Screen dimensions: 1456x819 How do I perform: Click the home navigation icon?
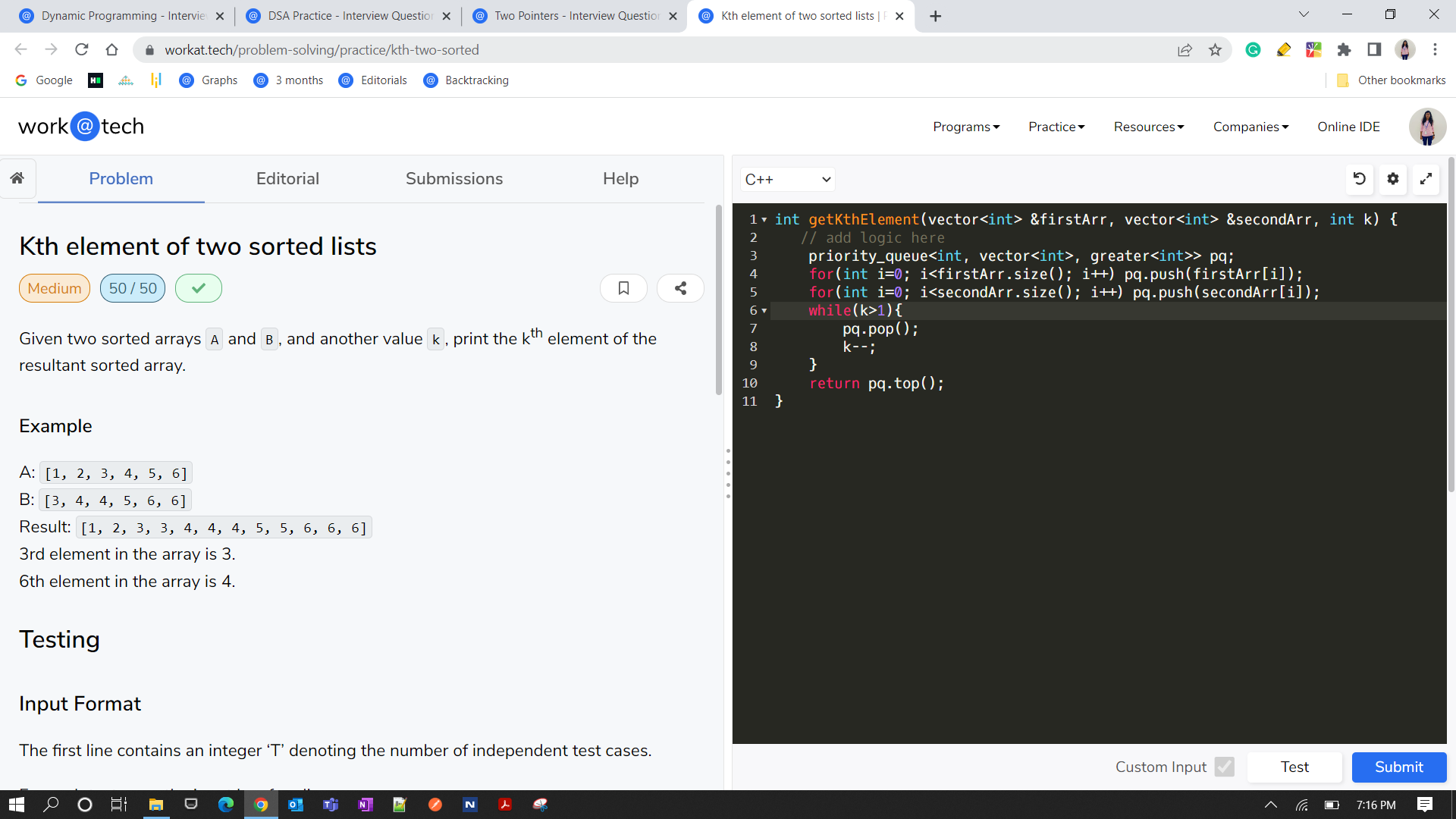[17, 178]
